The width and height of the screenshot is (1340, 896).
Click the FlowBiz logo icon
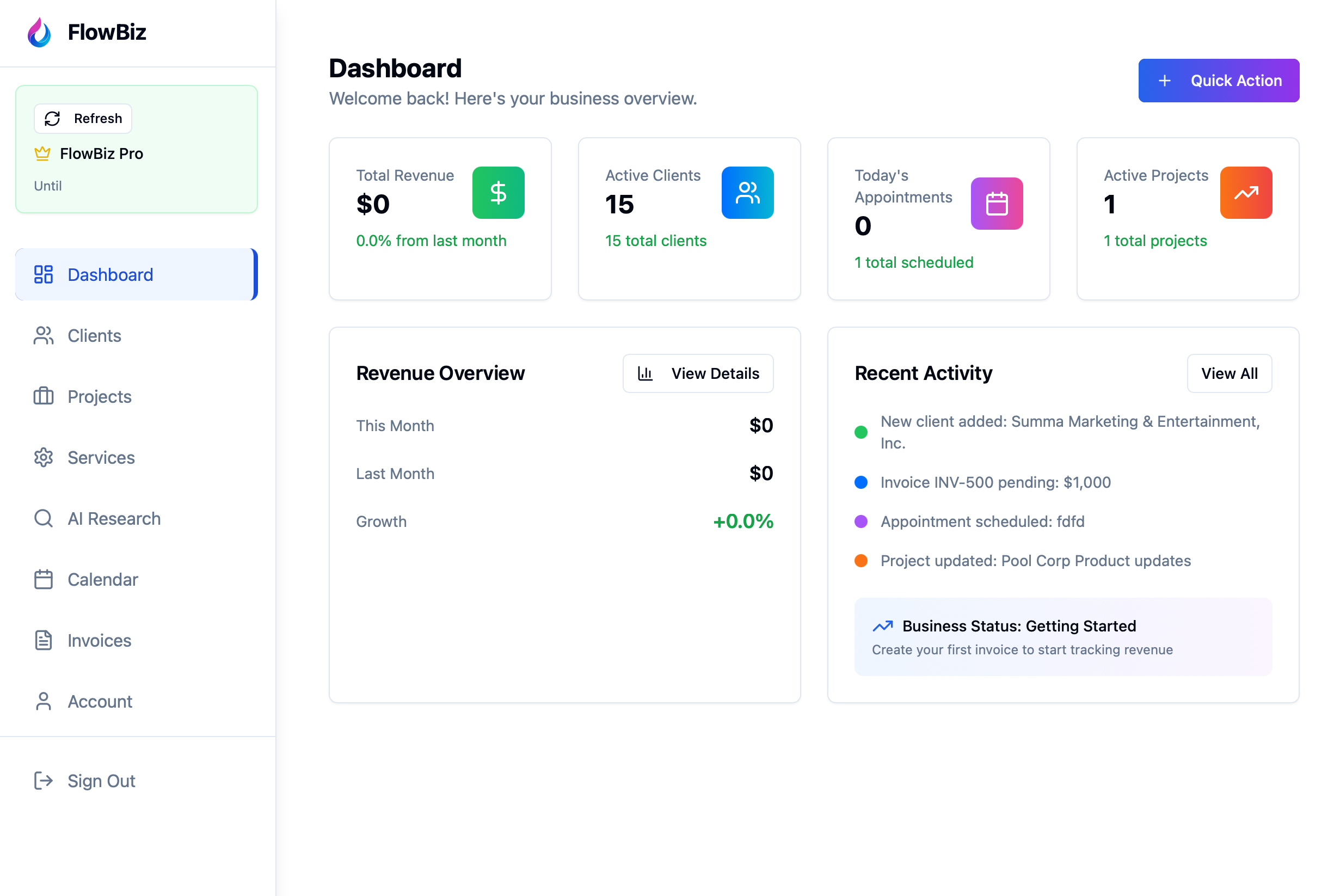39,32
